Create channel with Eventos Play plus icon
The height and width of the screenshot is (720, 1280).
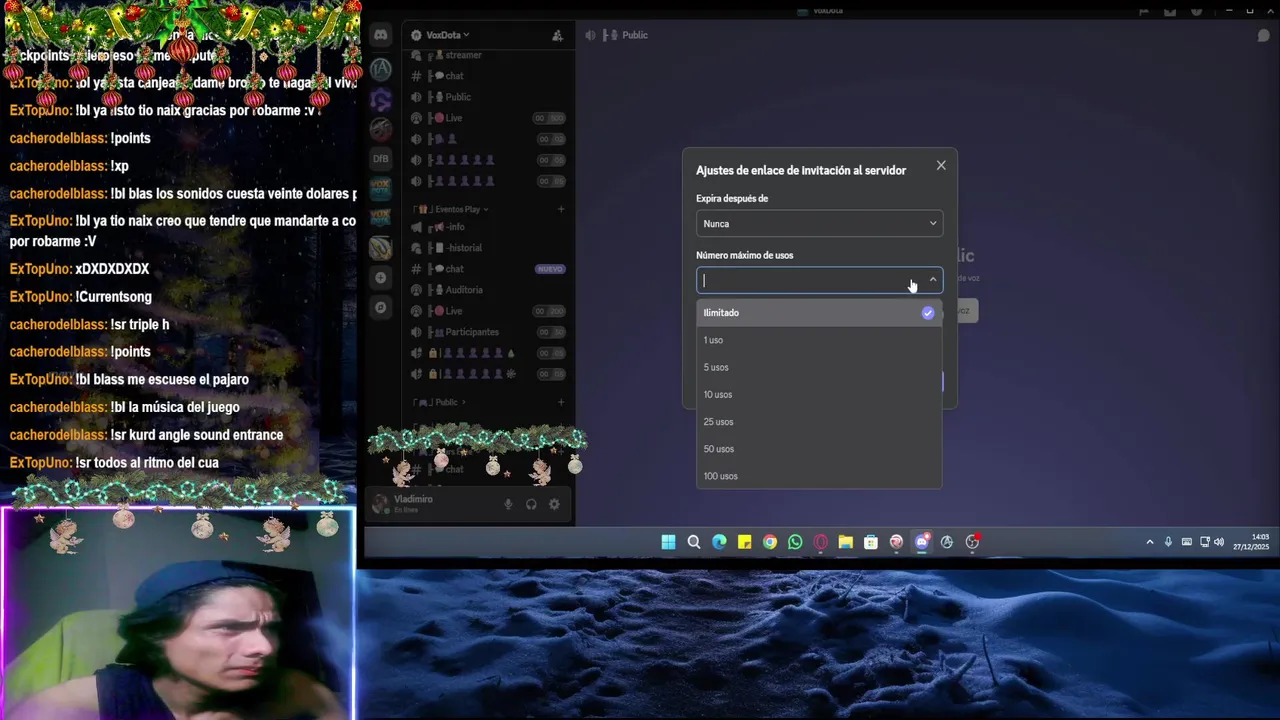click(x=561, y=209)
